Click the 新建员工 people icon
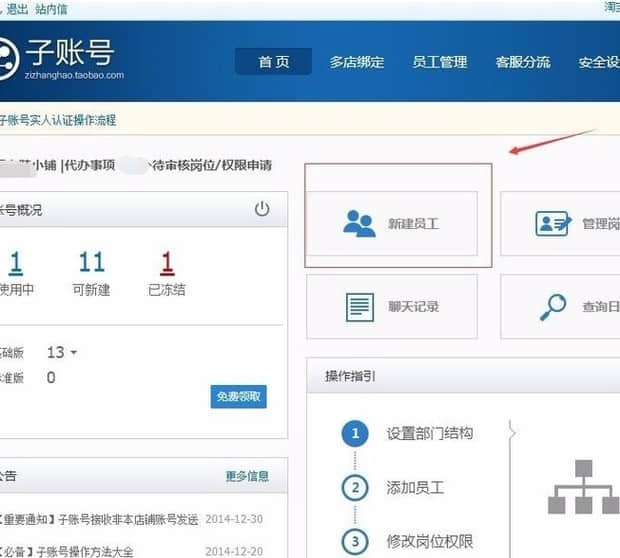The width and height of the screenshot is (620, 558). (x=359, y=223)
